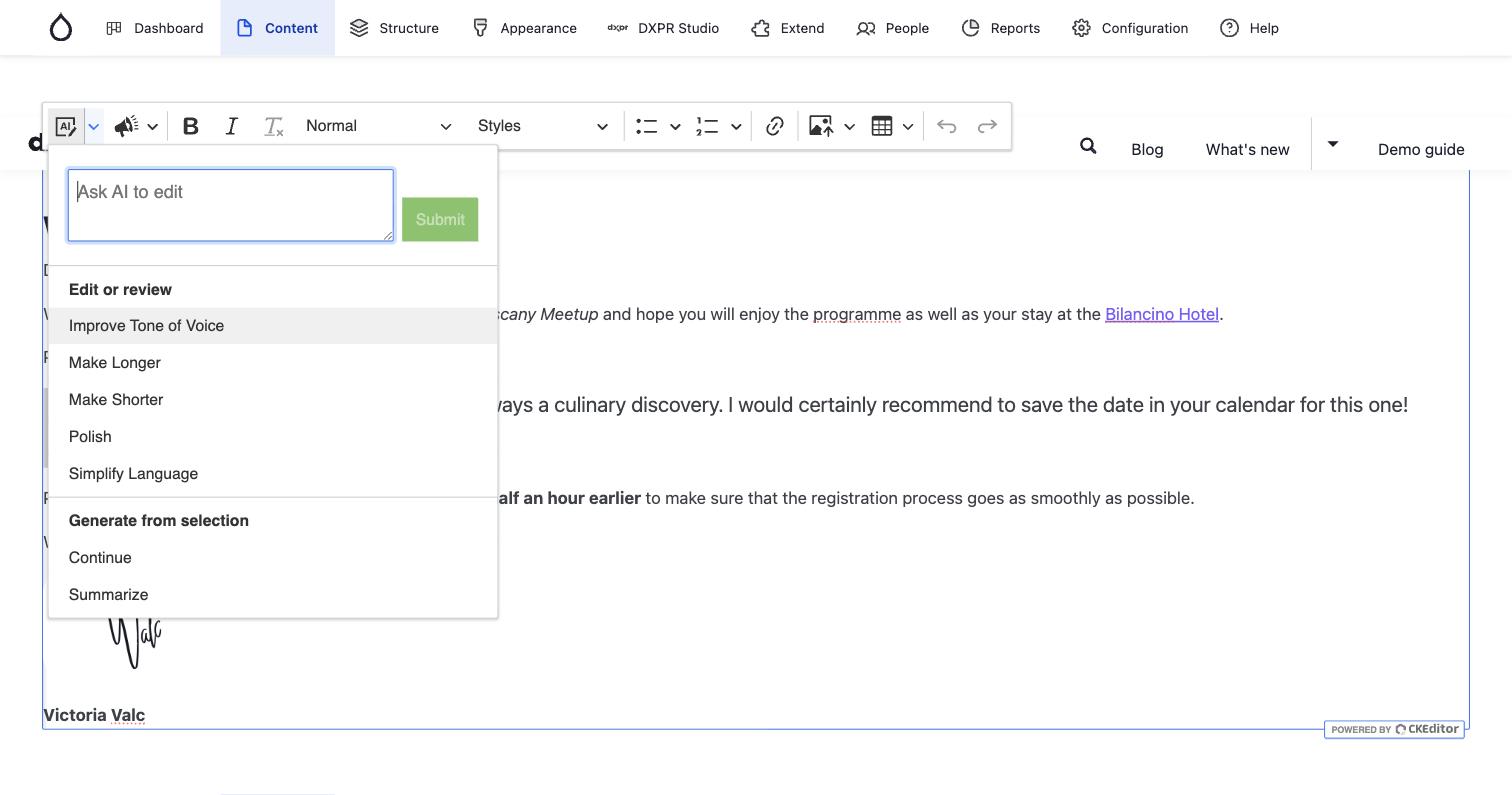The height and width of the screenshot is (795, 1512).
Task: Open DXPR Studio menu item
Action: tap(663, 28)
